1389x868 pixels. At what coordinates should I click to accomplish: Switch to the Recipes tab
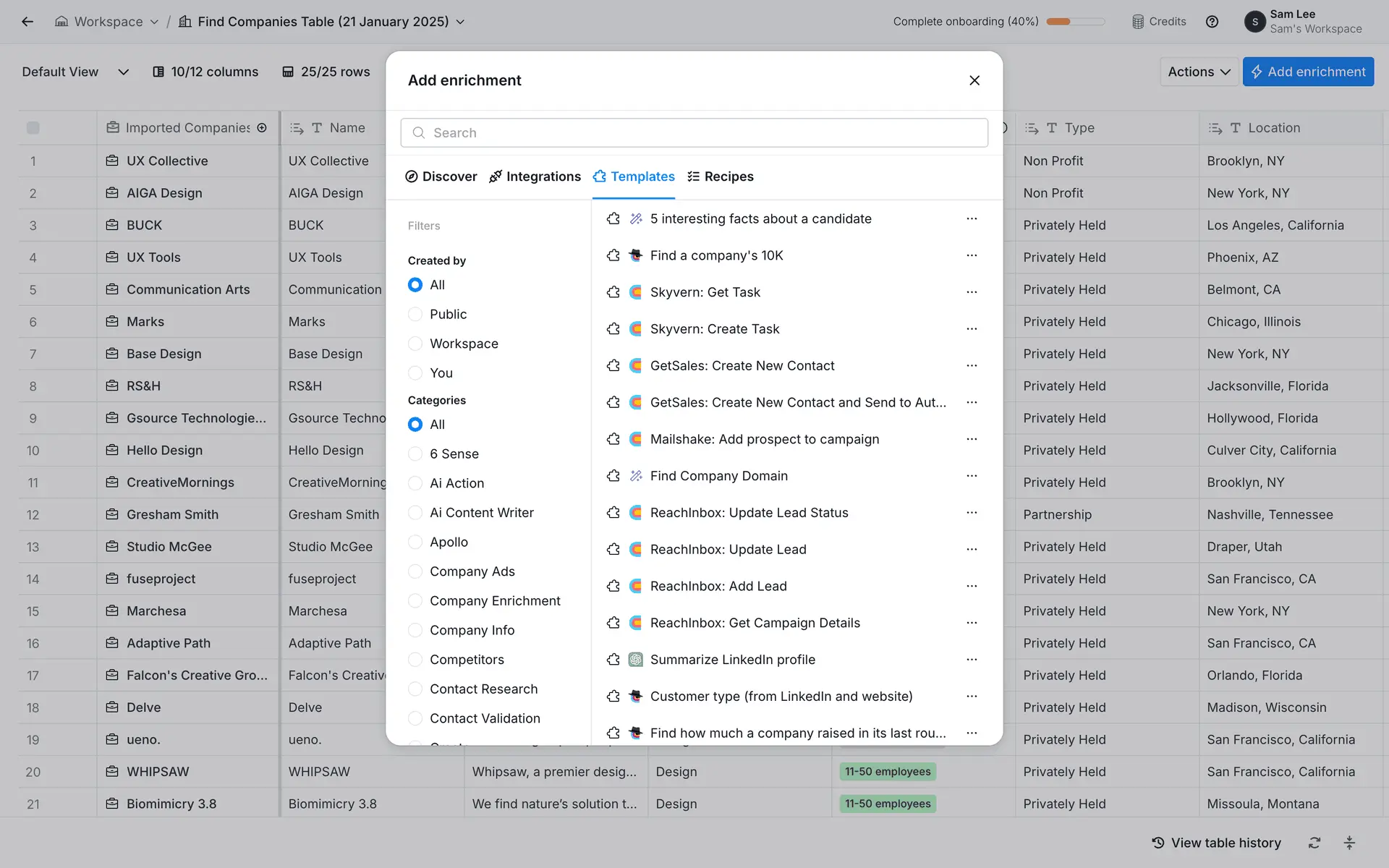[x=721, y=176]
